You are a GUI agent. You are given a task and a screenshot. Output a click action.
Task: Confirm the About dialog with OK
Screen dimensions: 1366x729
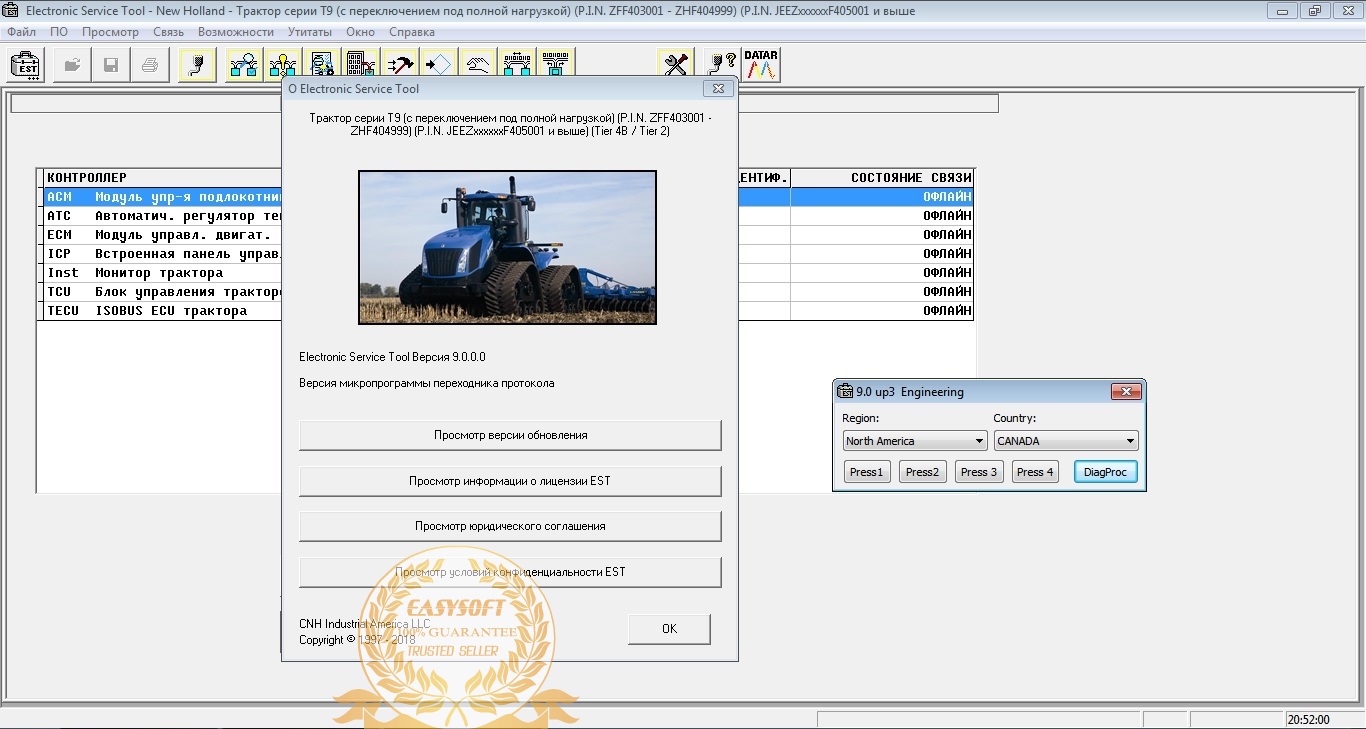tap(669, 629)
